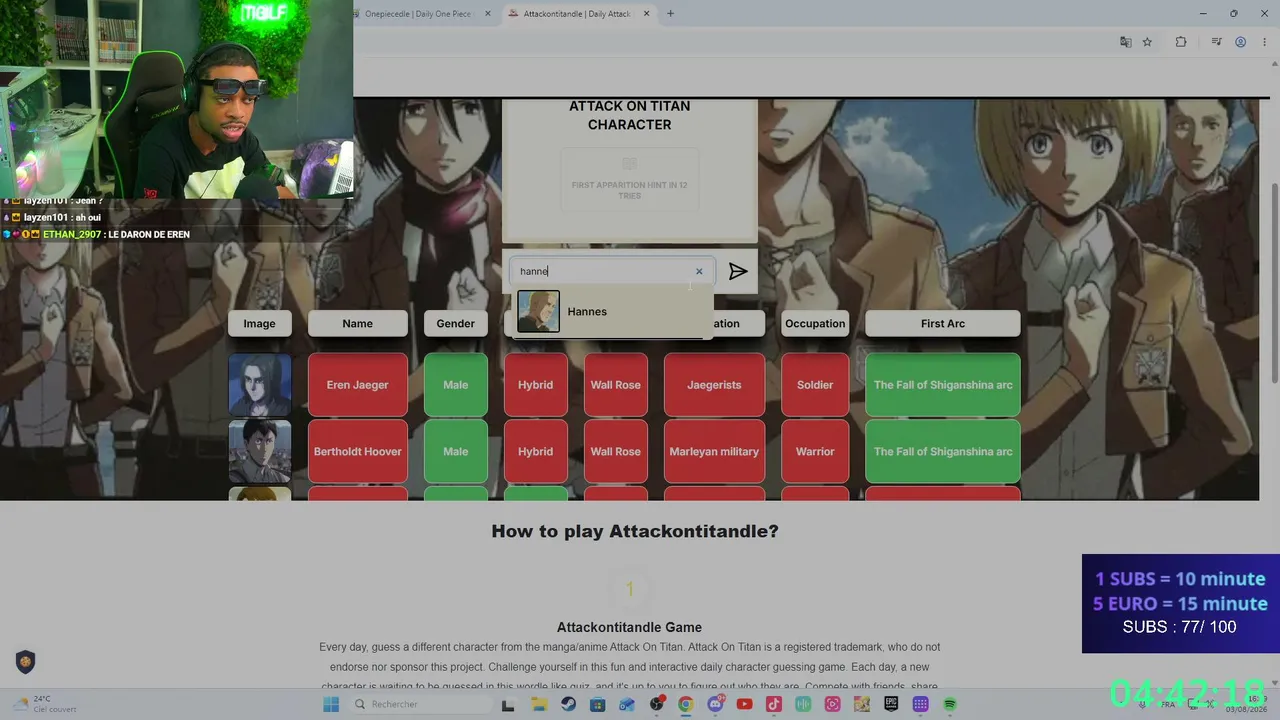Click Male in Bertholdt Hoover's row

(x=455, y=451)
